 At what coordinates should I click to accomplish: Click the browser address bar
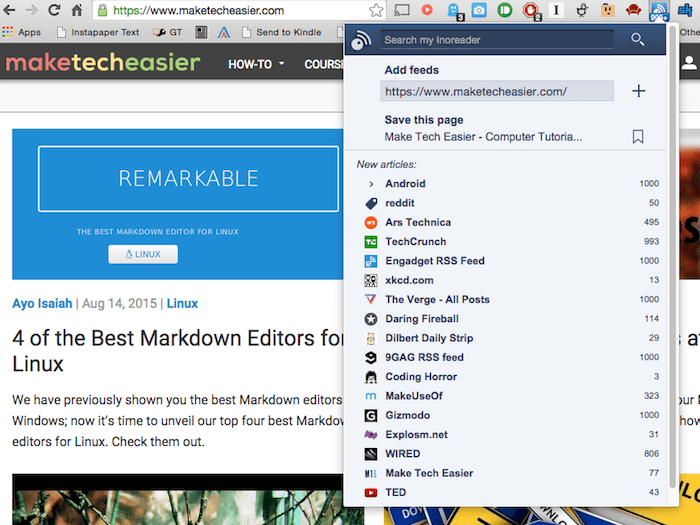point(239,10)
